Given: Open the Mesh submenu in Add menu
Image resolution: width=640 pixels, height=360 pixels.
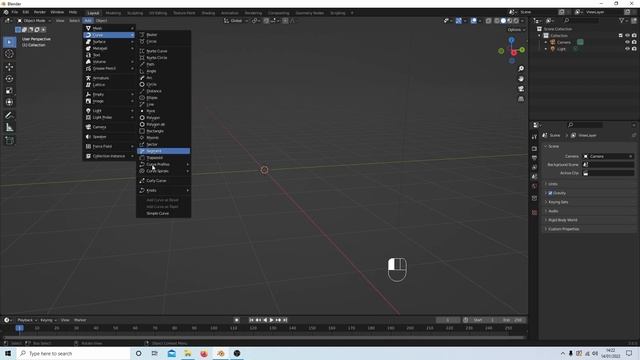Looking at the screenshot, I should click(109, 28).
